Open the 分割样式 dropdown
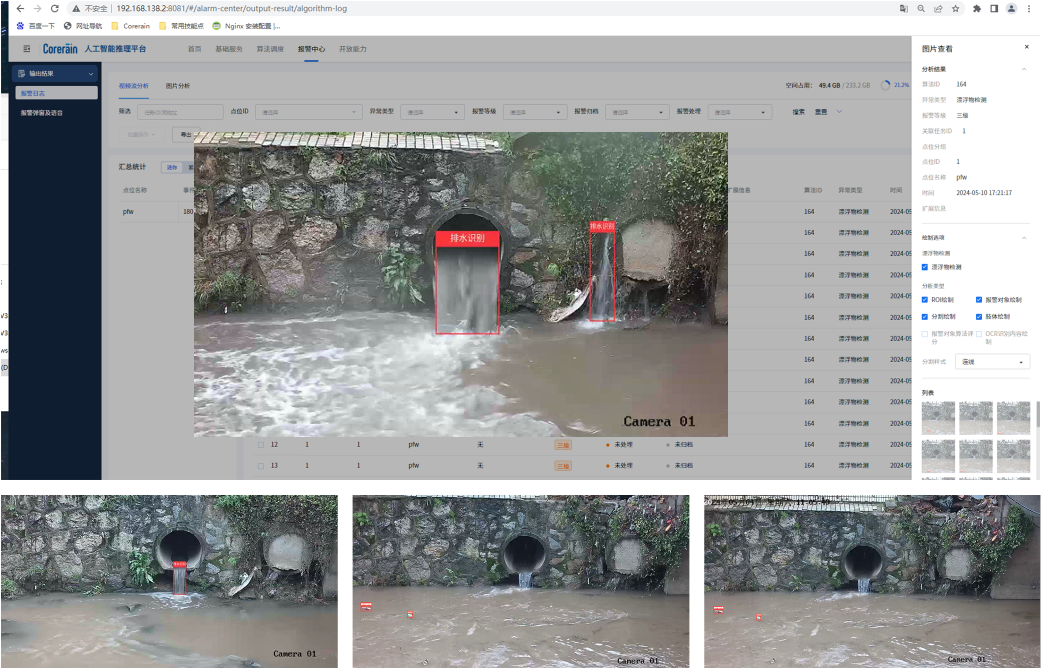 [992, 361]
